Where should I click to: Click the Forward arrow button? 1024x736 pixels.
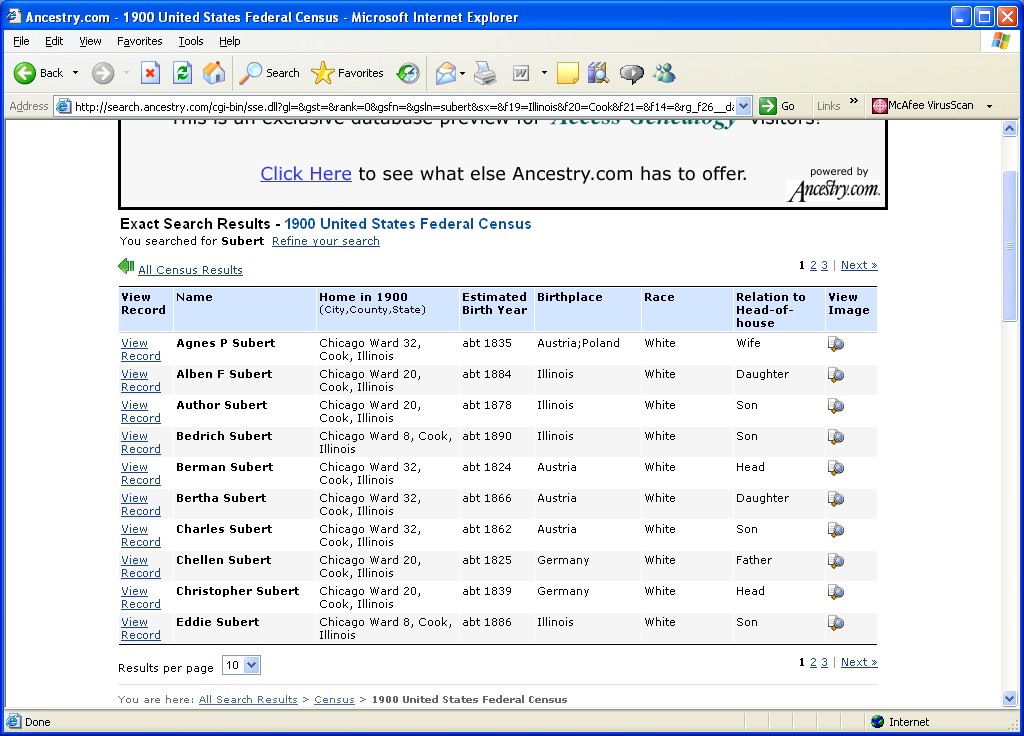coord(103,73)
